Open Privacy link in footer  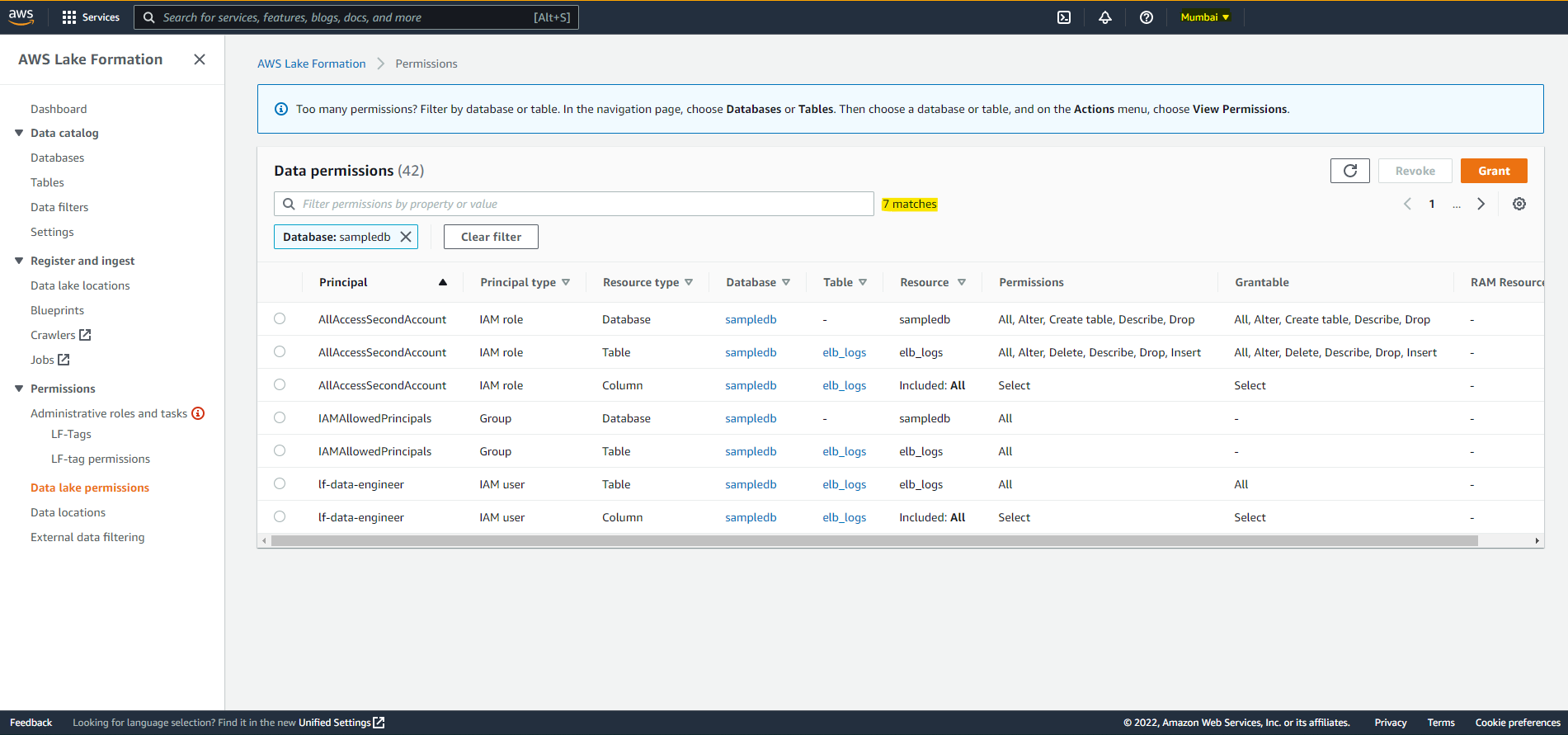tap(1391, 723)
